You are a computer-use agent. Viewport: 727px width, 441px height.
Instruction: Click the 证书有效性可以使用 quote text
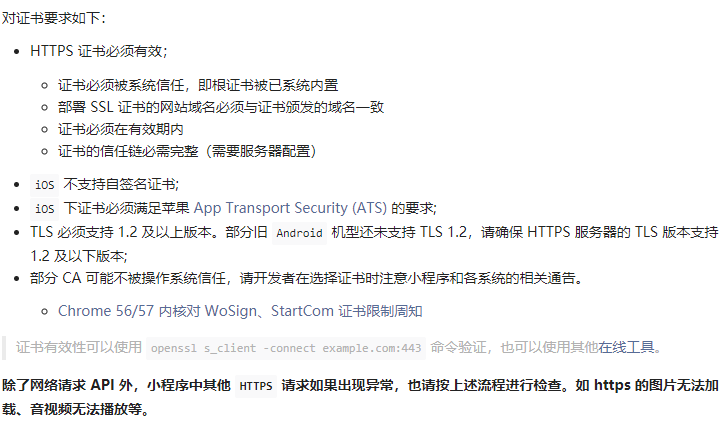(x=79, y=347)
